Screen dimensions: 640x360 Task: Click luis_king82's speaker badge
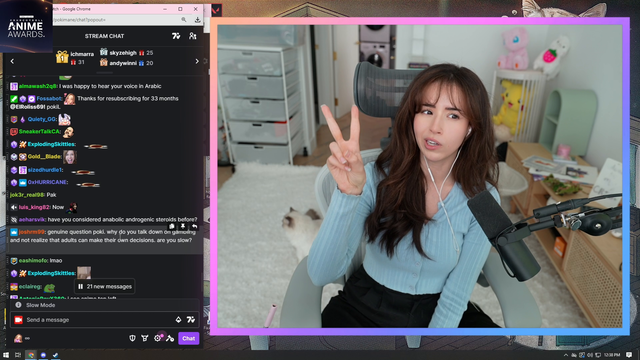(x=14, y=207)
